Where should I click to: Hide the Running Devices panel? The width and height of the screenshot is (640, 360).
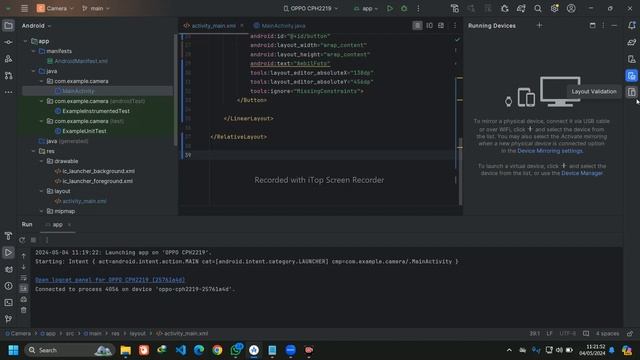click(x=614, y=25)
